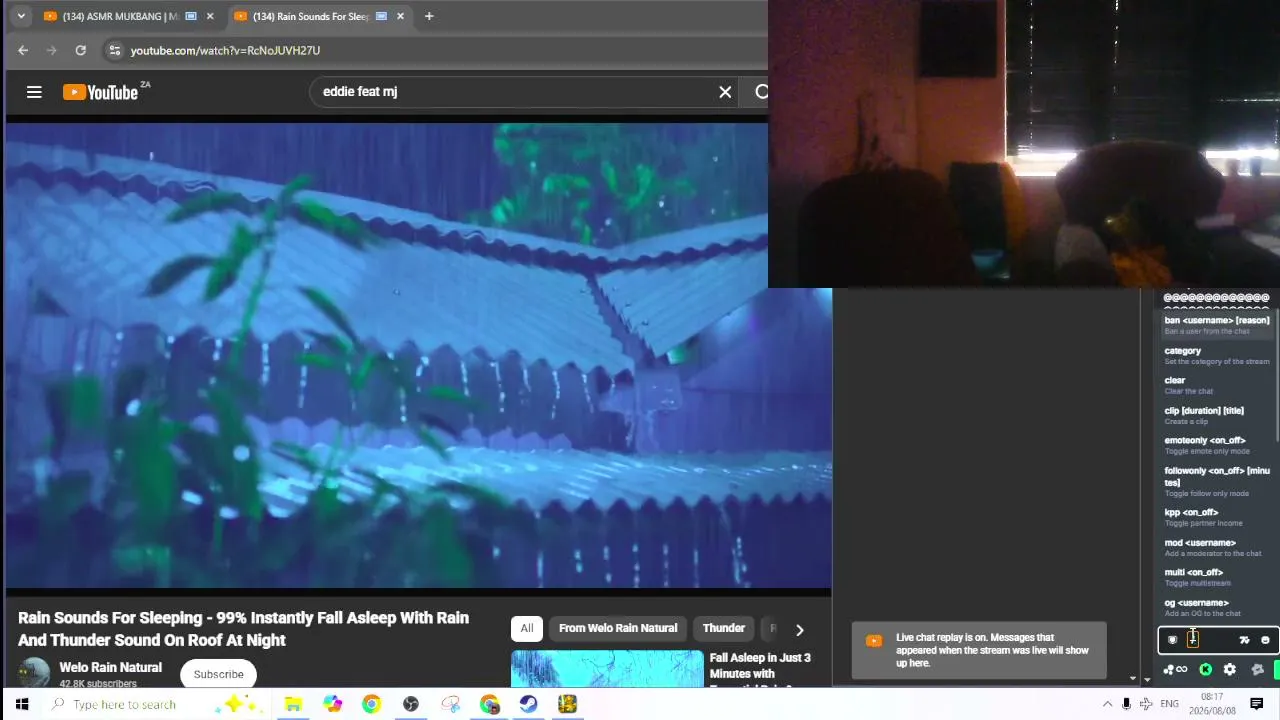The width and height of the screenshot is (1280, 720).
Task: Open Google Chrome from the taskbar
Action: (x=371, y=704)
